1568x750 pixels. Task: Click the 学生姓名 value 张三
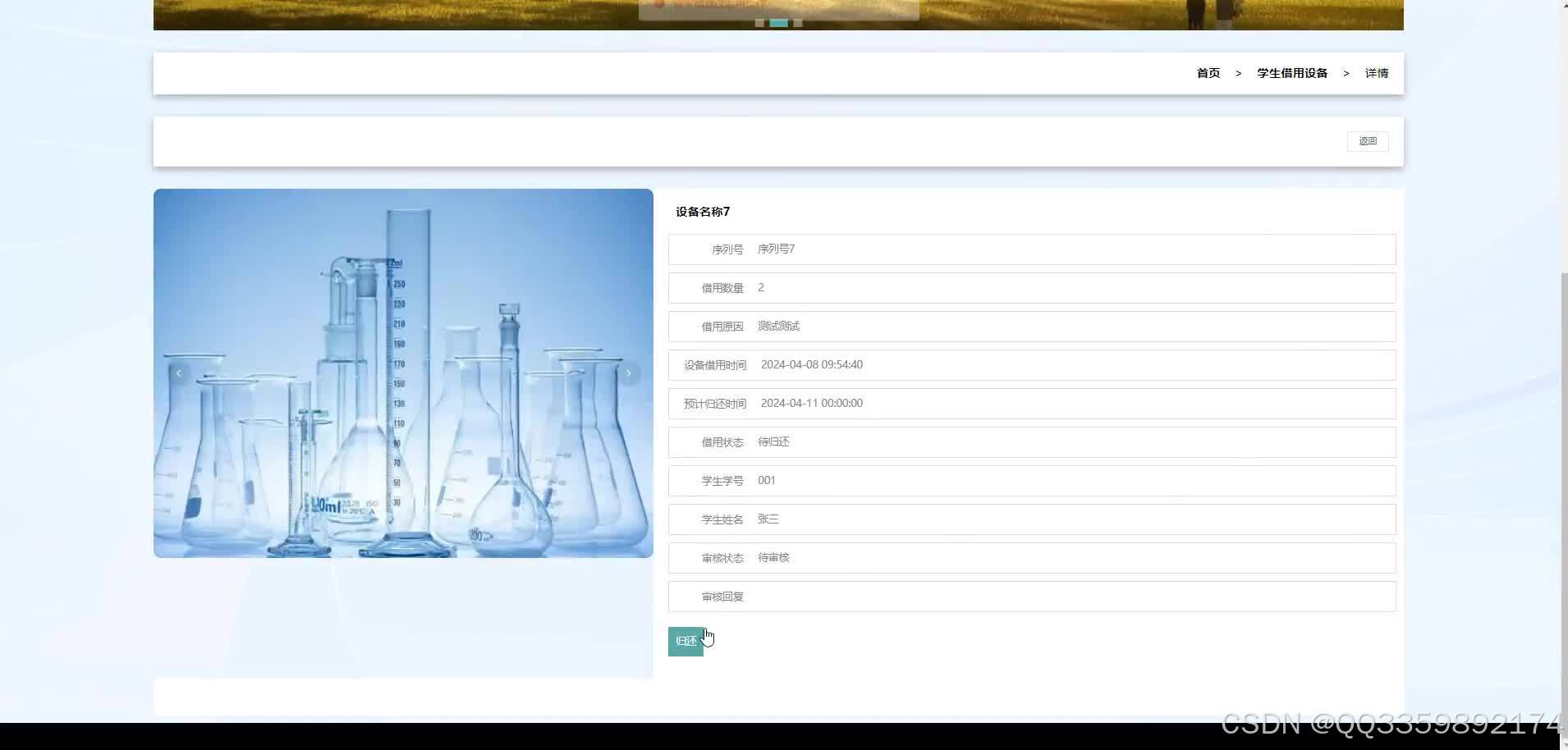tap(768, 519)
